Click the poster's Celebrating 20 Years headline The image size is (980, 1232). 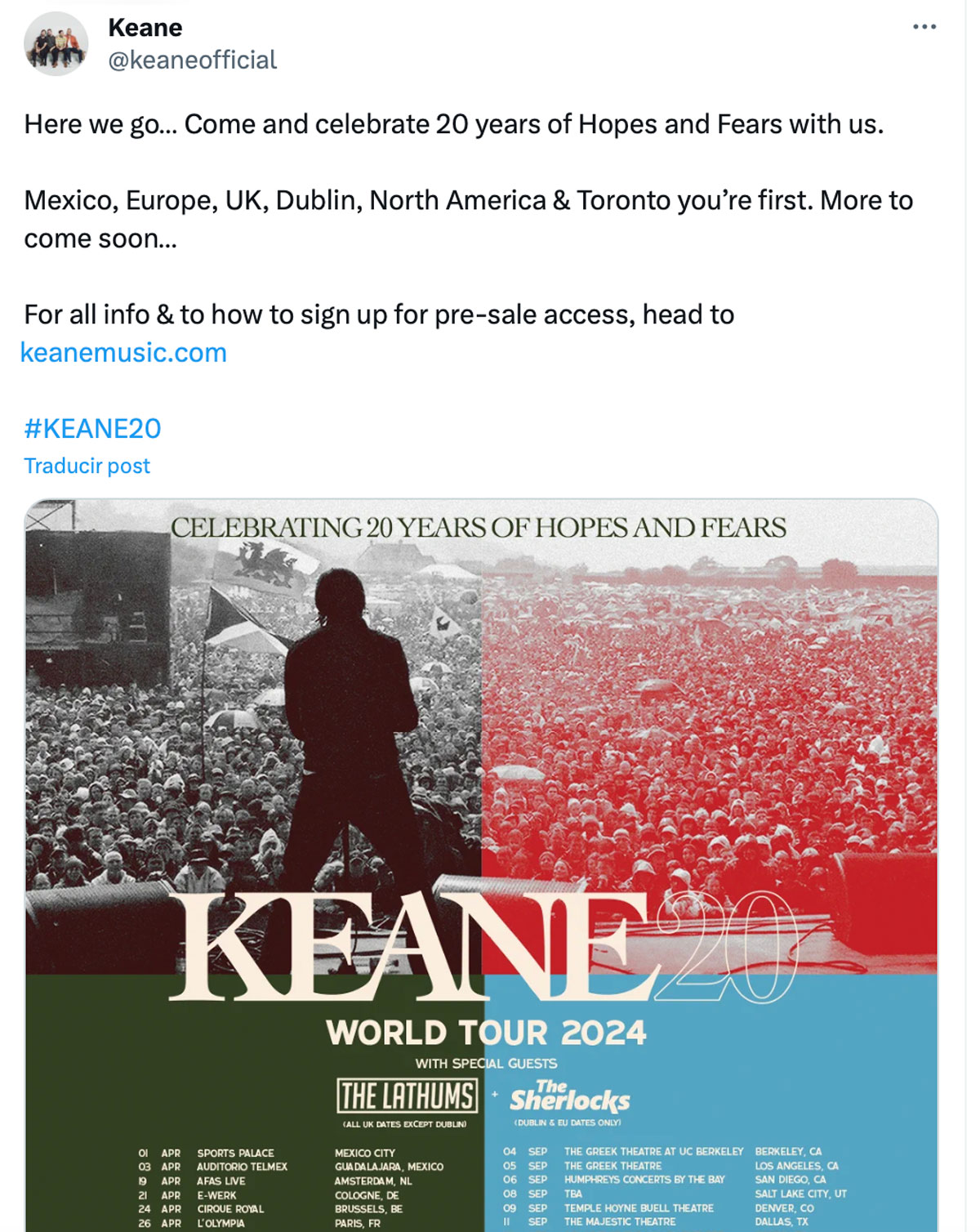478,528
